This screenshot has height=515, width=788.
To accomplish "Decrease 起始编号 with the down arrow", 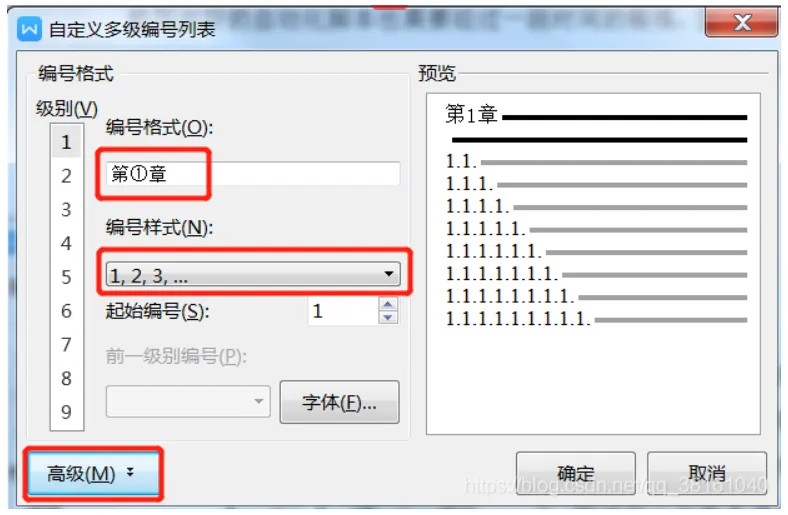I will 388,318.
